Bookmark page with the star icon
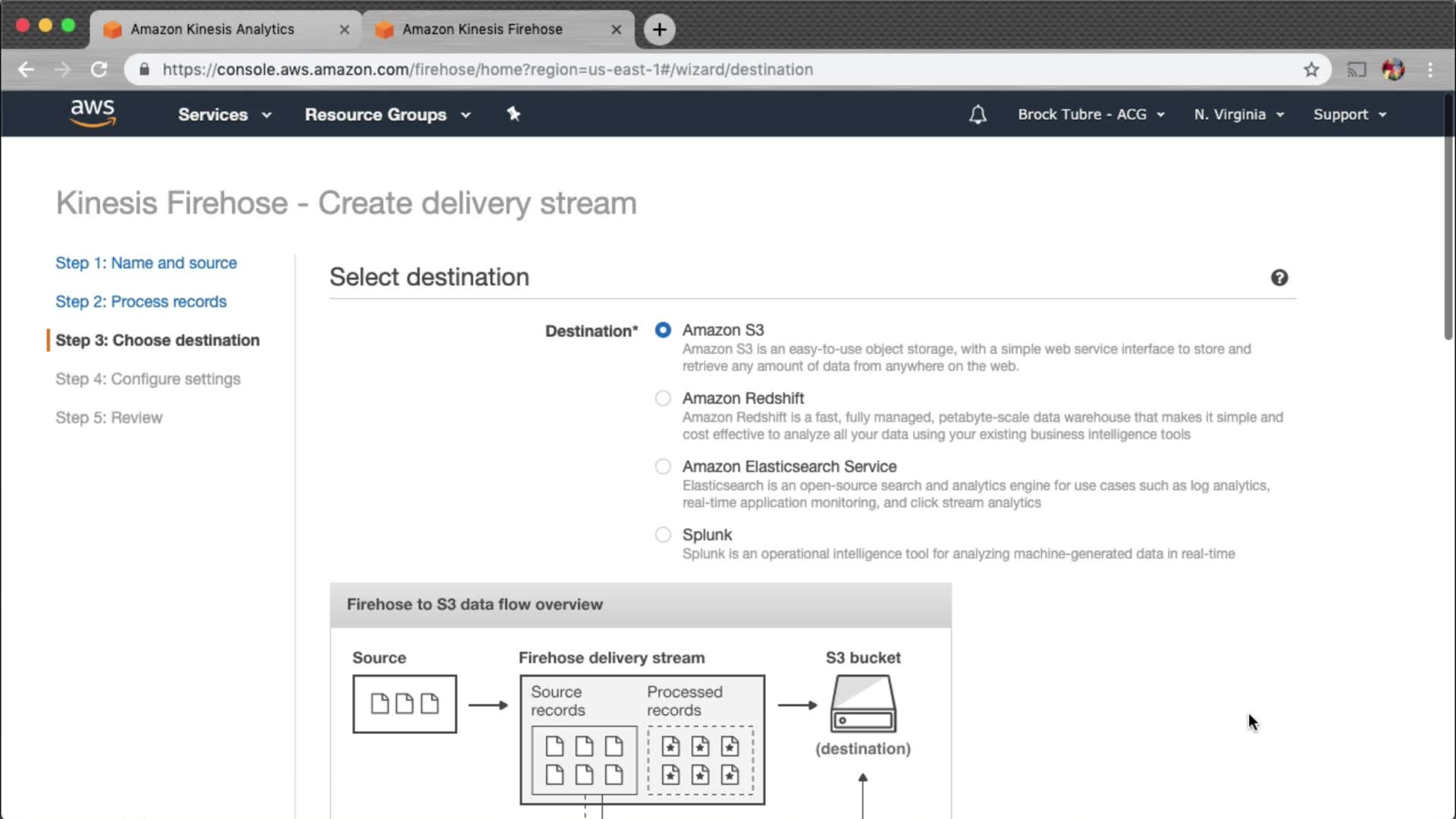Image resolution: width=1456 pixels, height=819 pixels. [1311, 70]
